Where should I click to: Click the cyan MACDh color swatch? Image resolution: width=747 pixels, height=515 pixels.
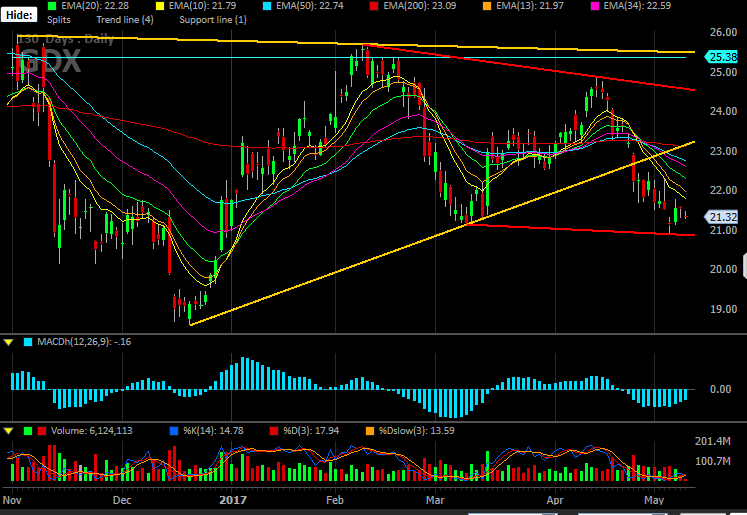(28, 342)
